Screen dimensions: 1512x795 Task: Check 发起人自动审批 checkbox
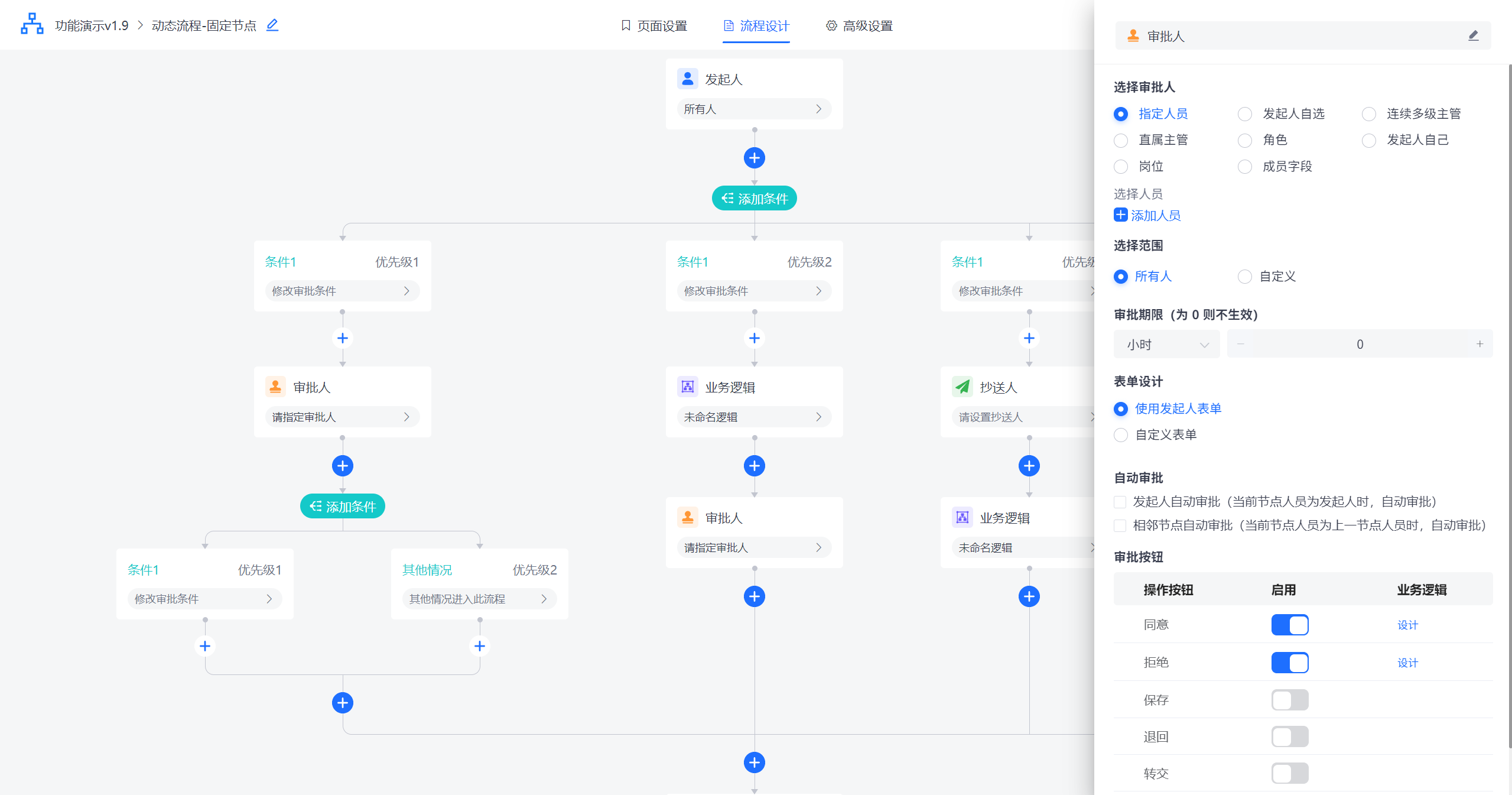point(1120,502)
